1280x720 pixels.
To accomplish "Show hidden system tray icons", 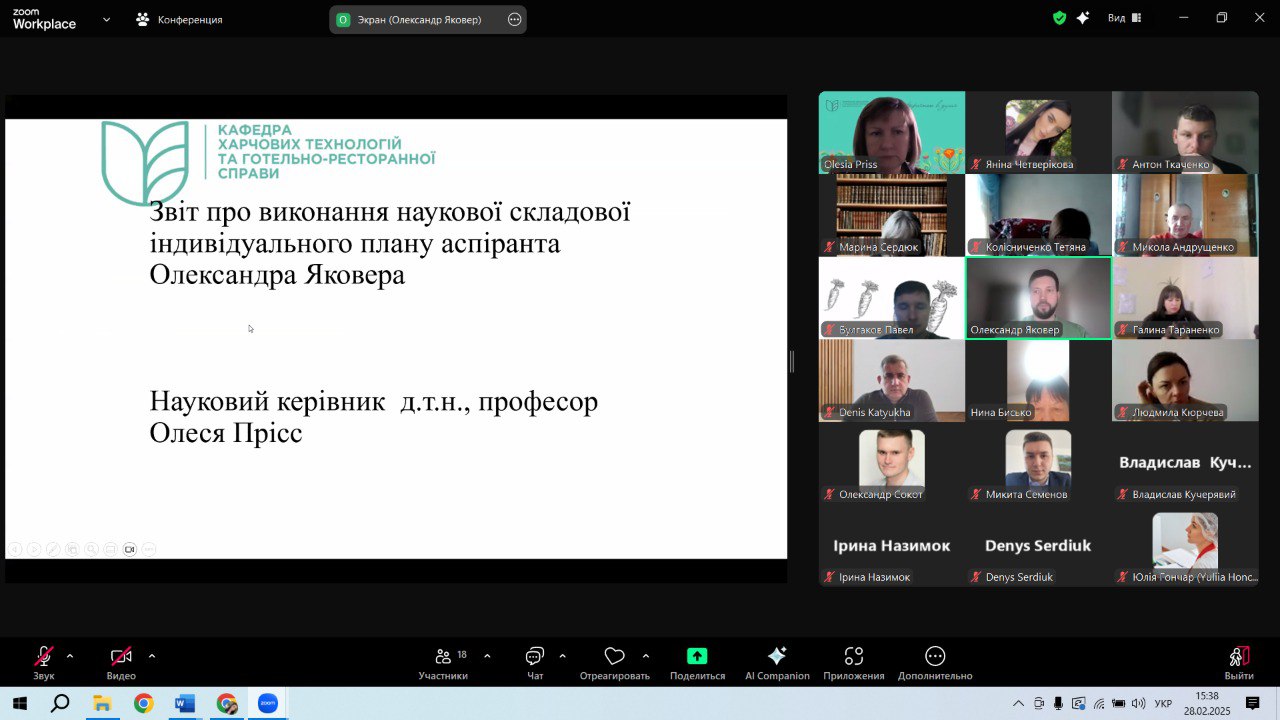I will (x=1018, y=703).
